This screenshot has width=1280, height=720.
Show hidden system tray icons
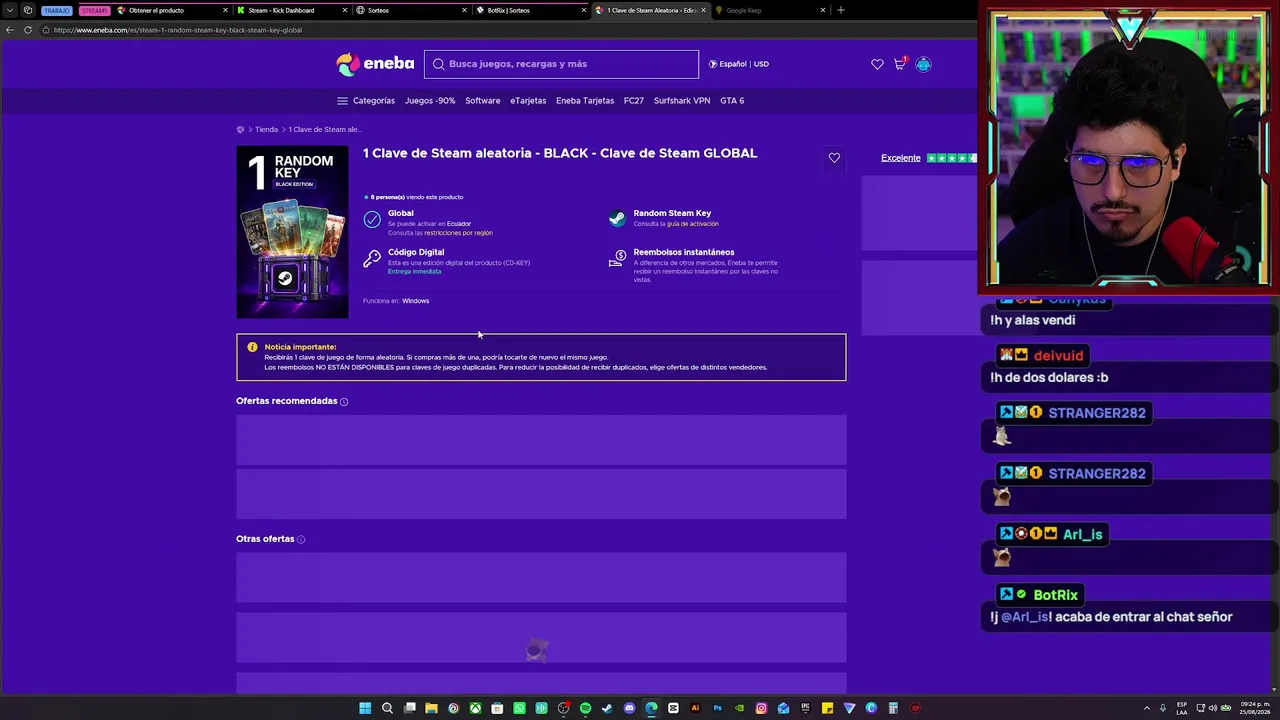1146,708
